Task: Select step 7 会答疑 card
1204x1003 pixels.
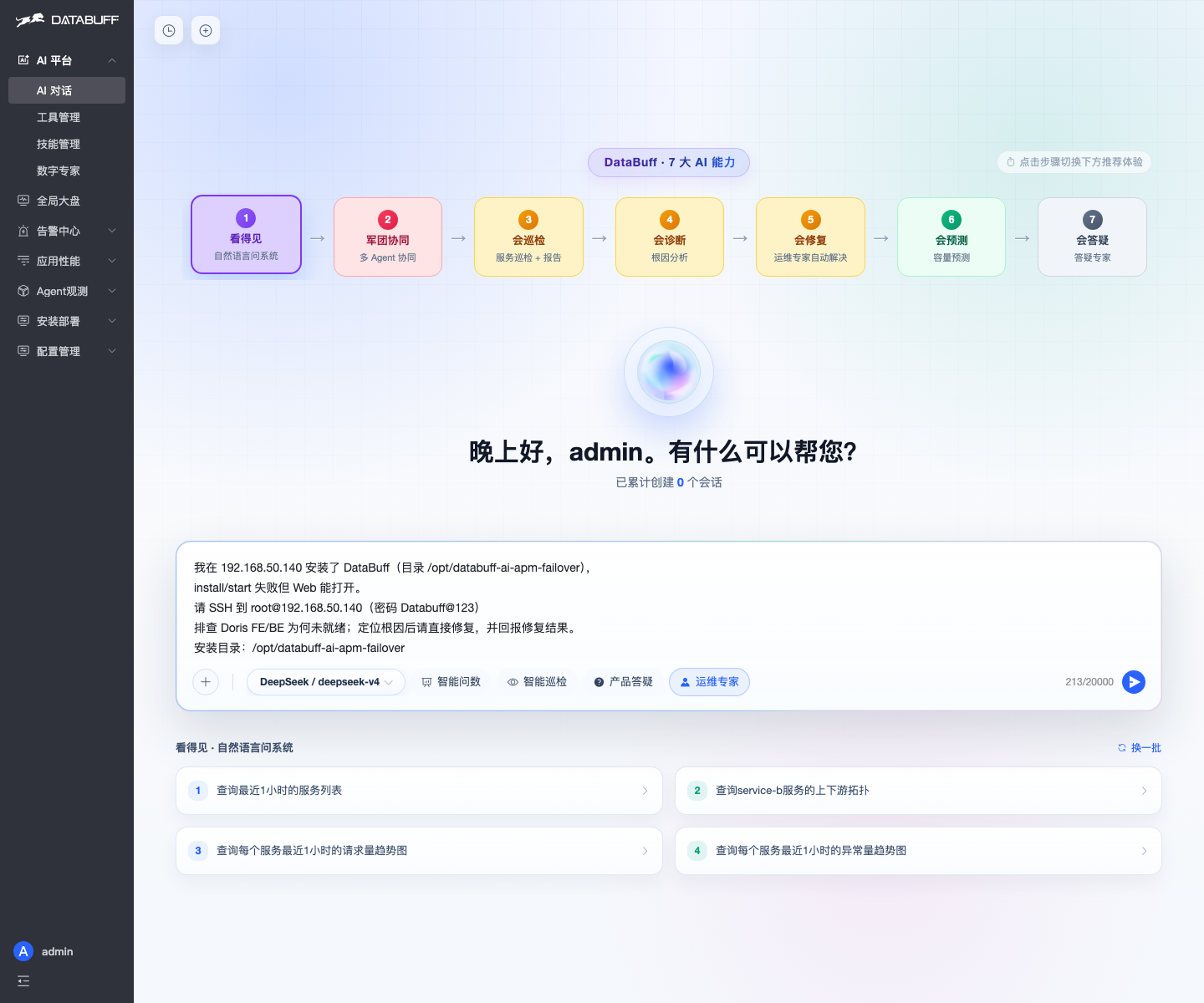Action: pyautogui.click(x=1092, y=237)
